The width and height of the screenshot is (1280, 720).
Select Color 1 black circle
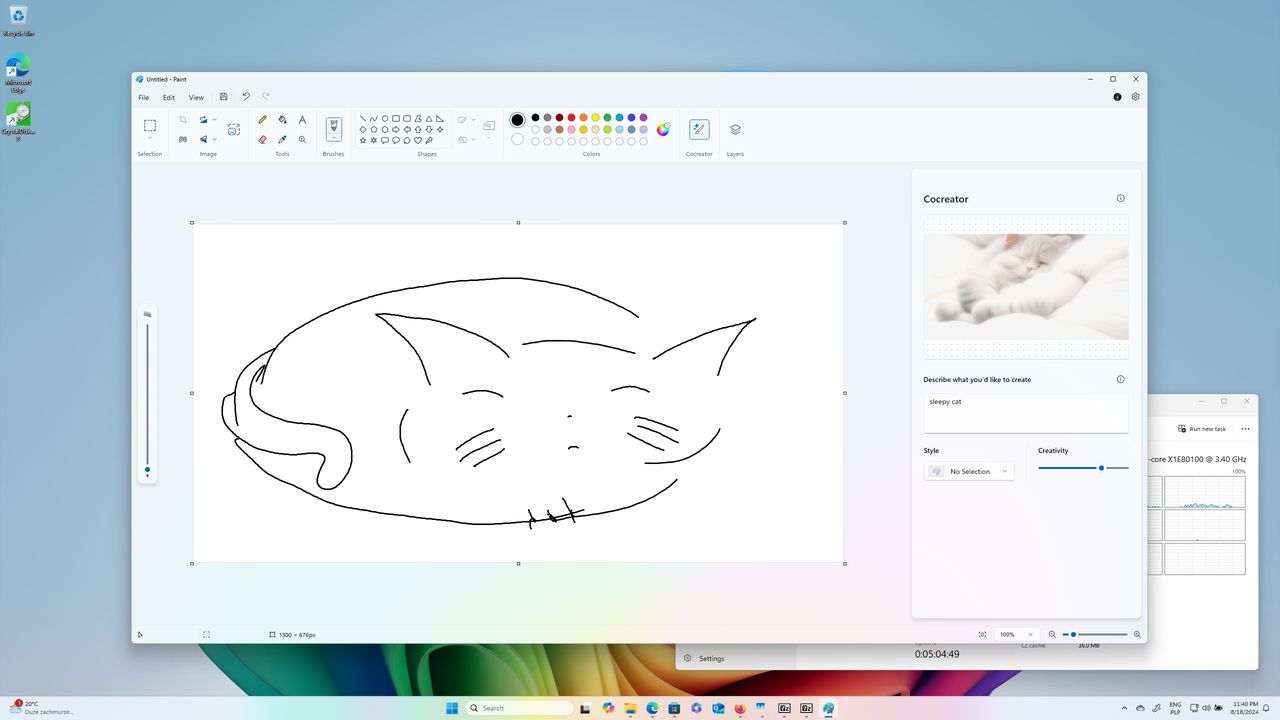(x=517, y=120)
